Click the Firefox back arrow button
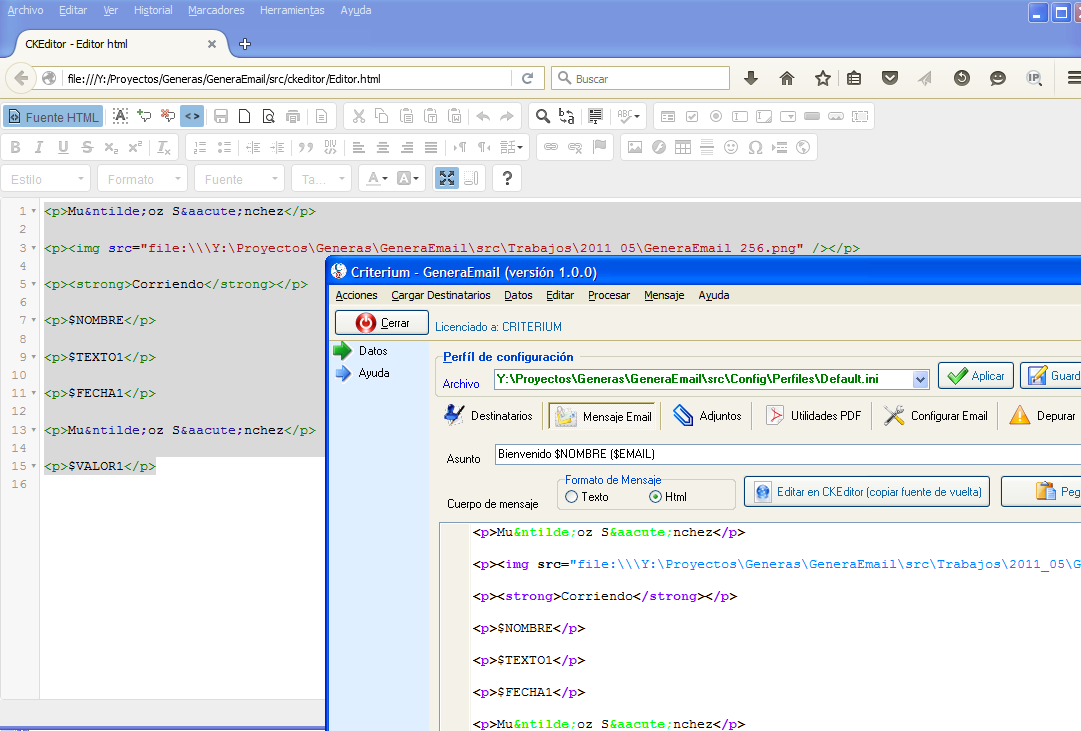The height and width of the screenshot is (731, 1081). (21, 78)
